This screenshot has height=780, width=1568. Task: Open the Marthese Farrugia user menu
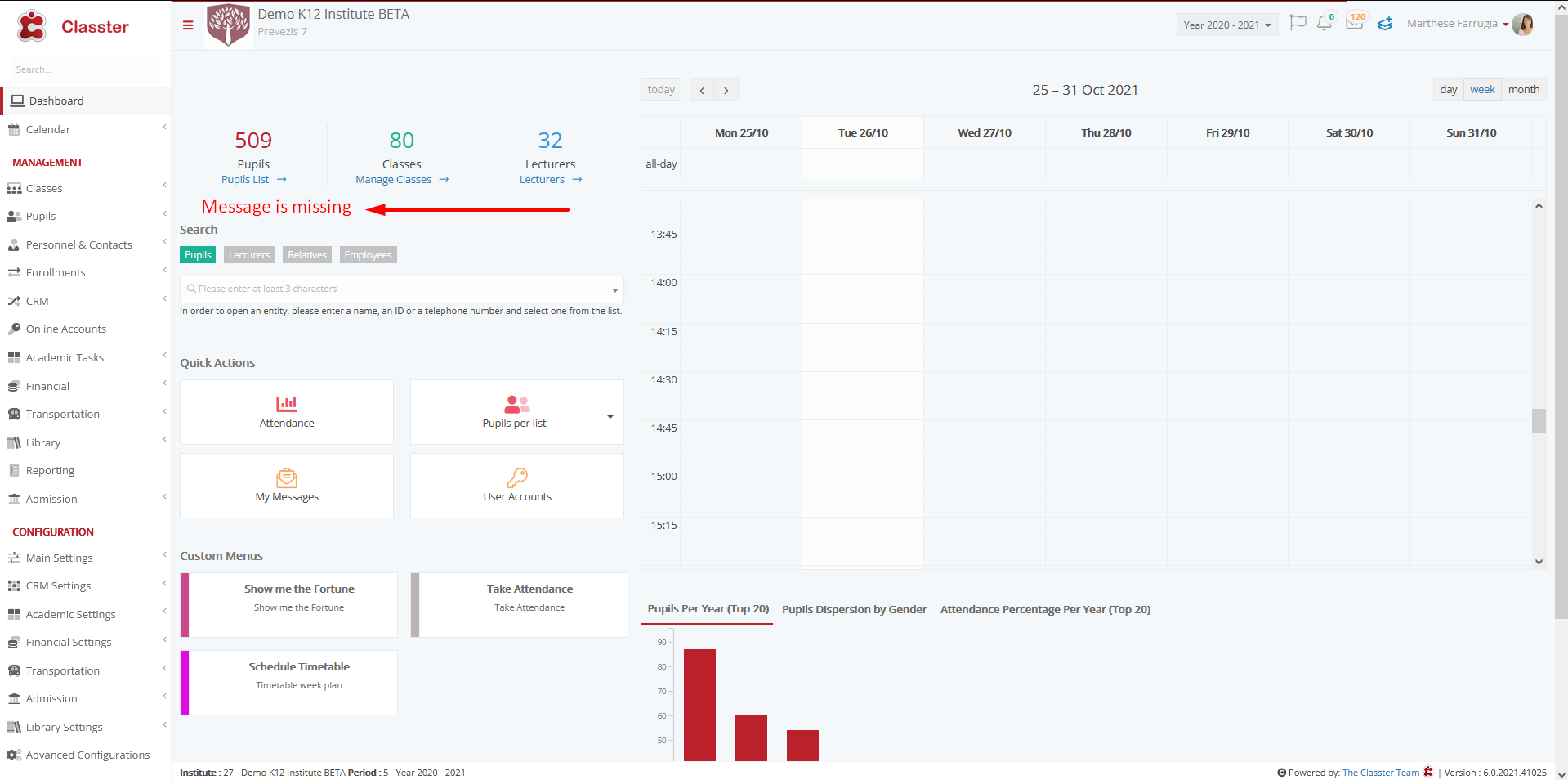pyautogui.click(x=1457, y=24)
